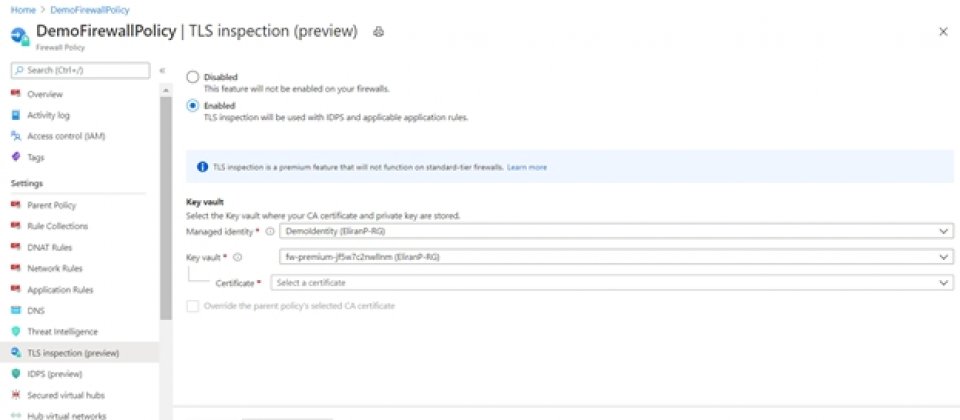The image size is (960, 420).
Task: Select the Disabled radio button
Action: 193,77
